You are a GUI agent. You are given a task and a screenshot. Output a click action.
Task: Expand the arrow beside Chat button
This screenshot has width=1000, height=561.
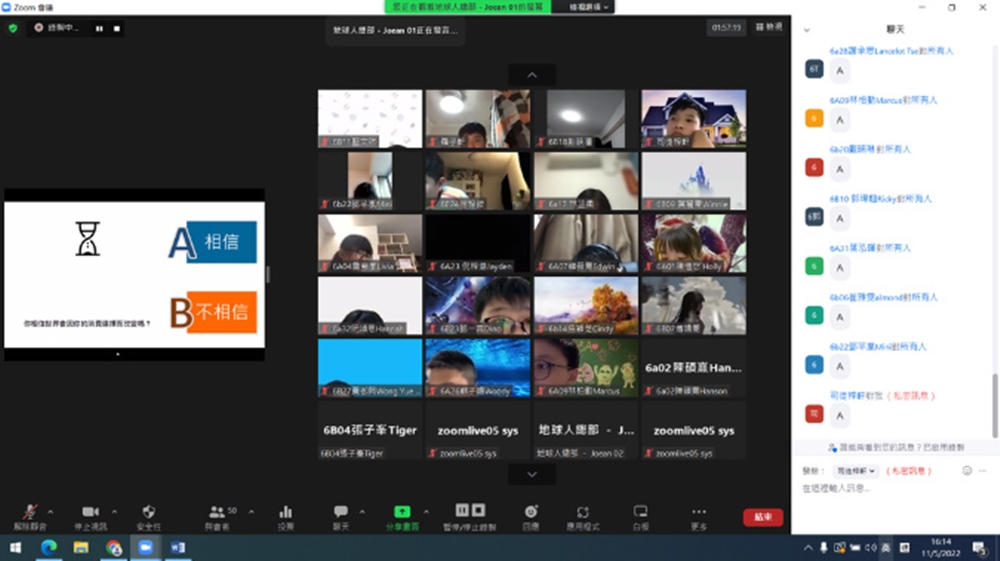(x=362, y=511)
